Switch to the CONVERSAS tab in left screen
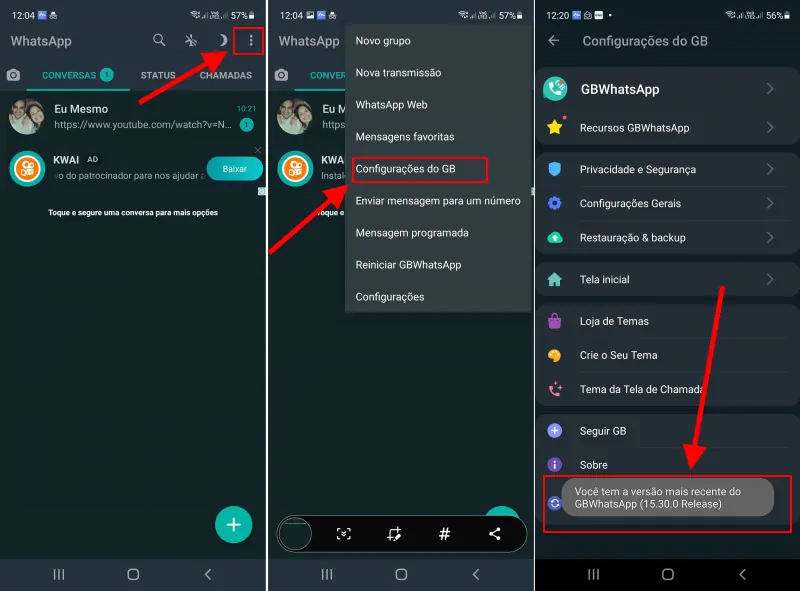The image size is (800, 591). (78, 76)
